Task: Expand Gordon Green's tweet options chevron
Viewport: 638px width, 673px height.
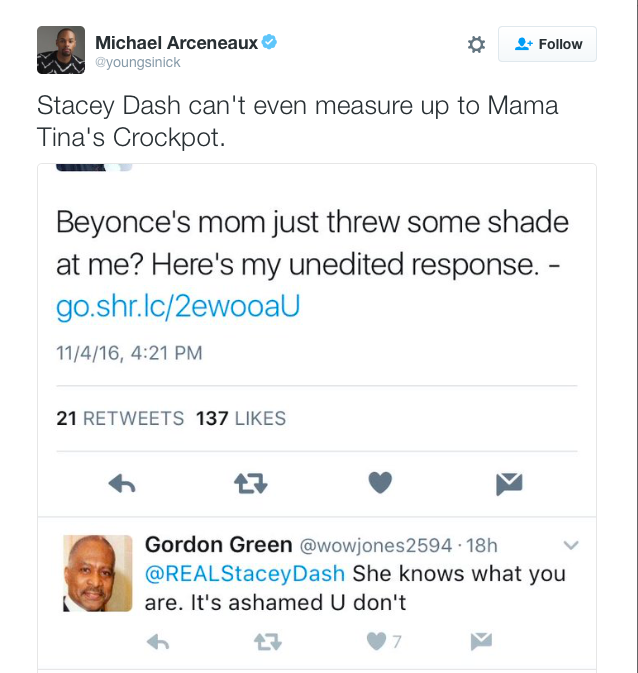Action: [x=572, y=546]
